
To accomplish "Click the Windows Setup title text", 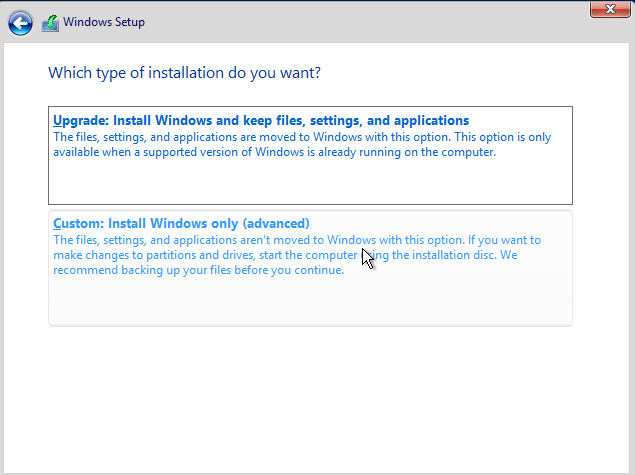I will coord(104,22).
